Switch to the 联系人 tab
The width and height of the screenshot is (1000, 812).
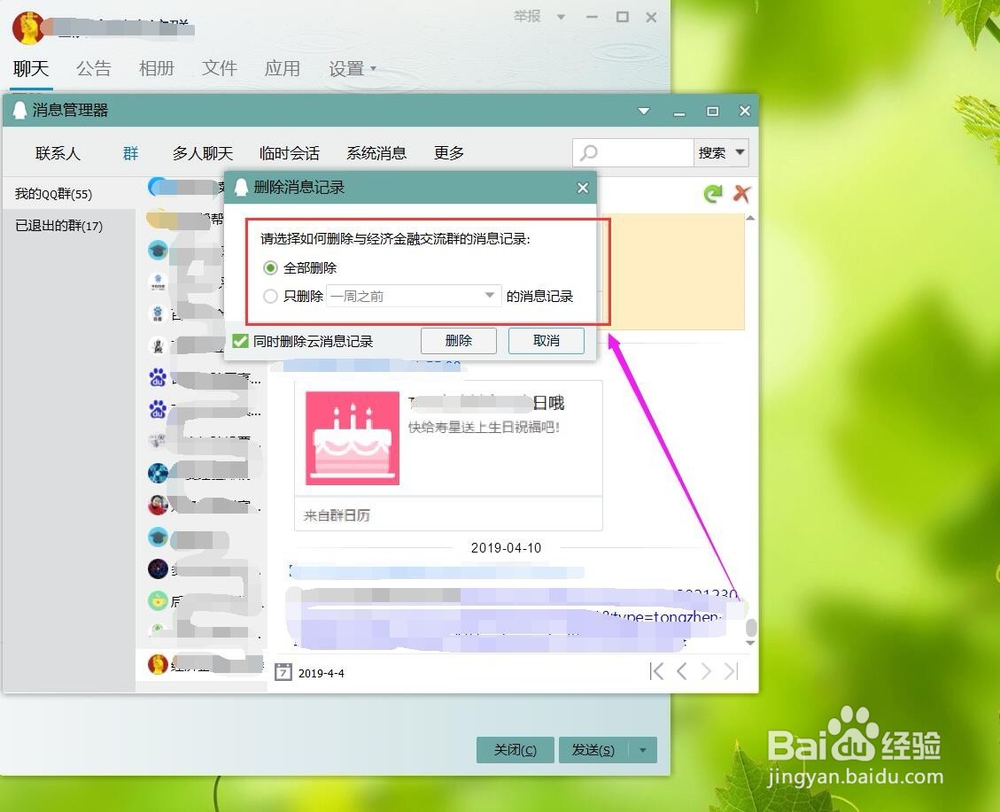(x=57, y=152)
